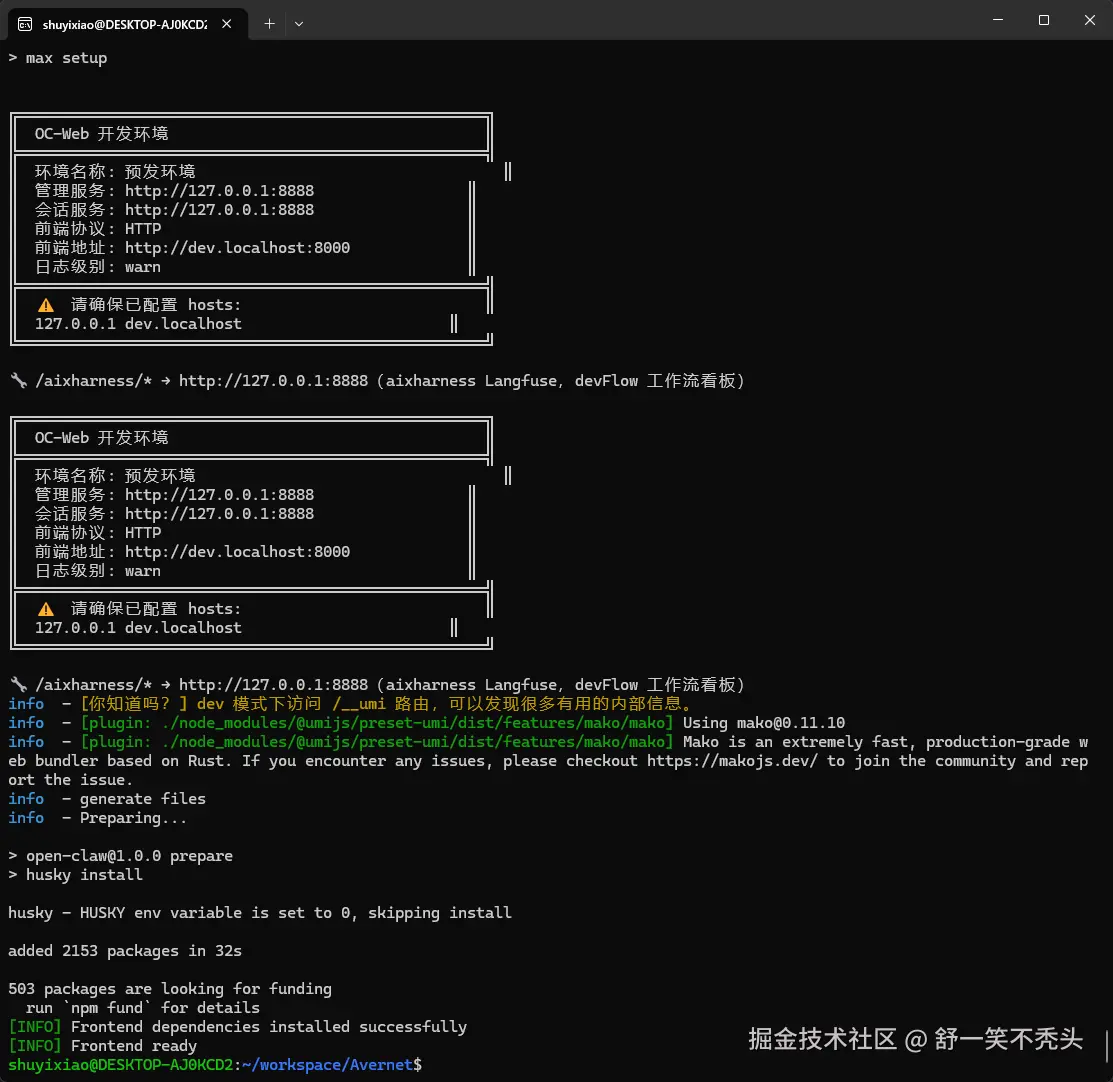Open a new terminal tab

[270, 23]
